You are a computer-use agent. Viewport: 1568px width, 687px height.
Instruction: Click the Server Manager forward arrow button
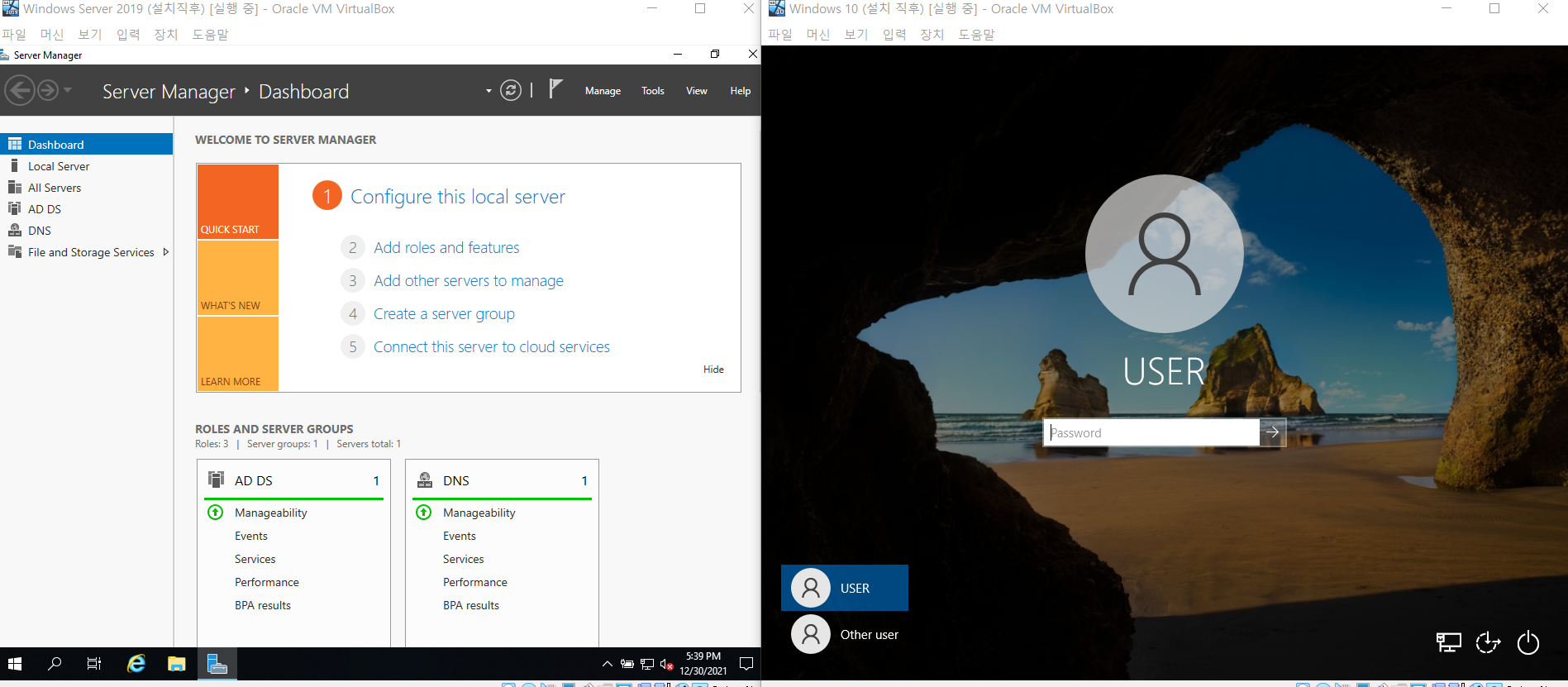coord(48,90)
